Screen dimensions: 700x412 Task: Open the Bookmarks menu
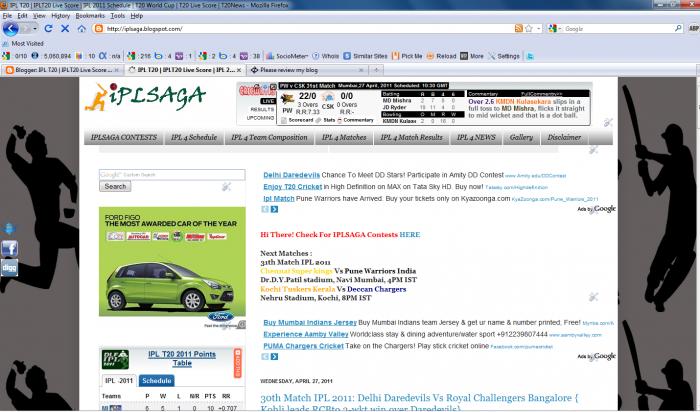pos(90,16)
